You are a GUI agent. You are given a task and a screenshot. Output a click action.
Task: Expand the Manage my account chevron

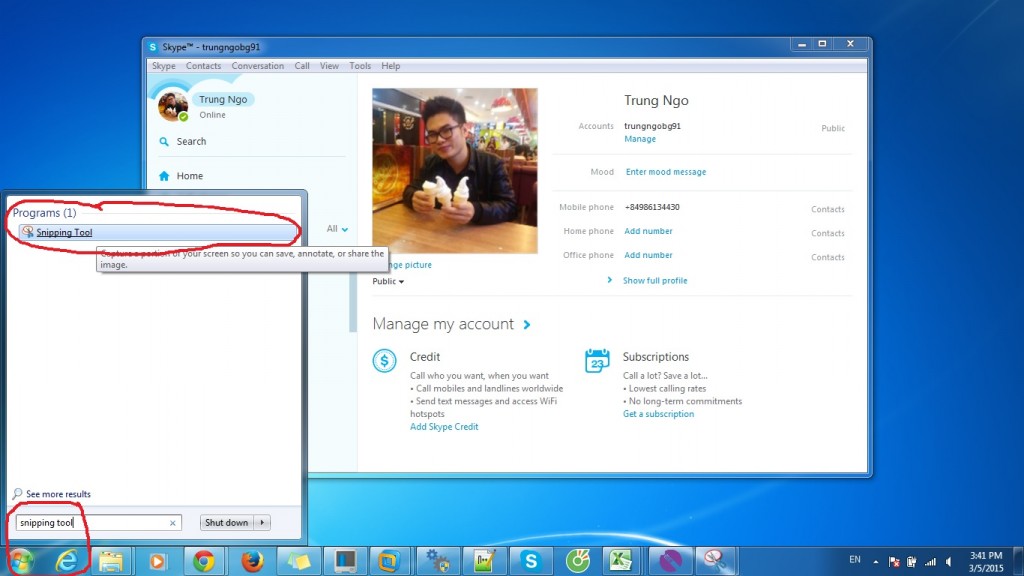click(x=527, y=325)
